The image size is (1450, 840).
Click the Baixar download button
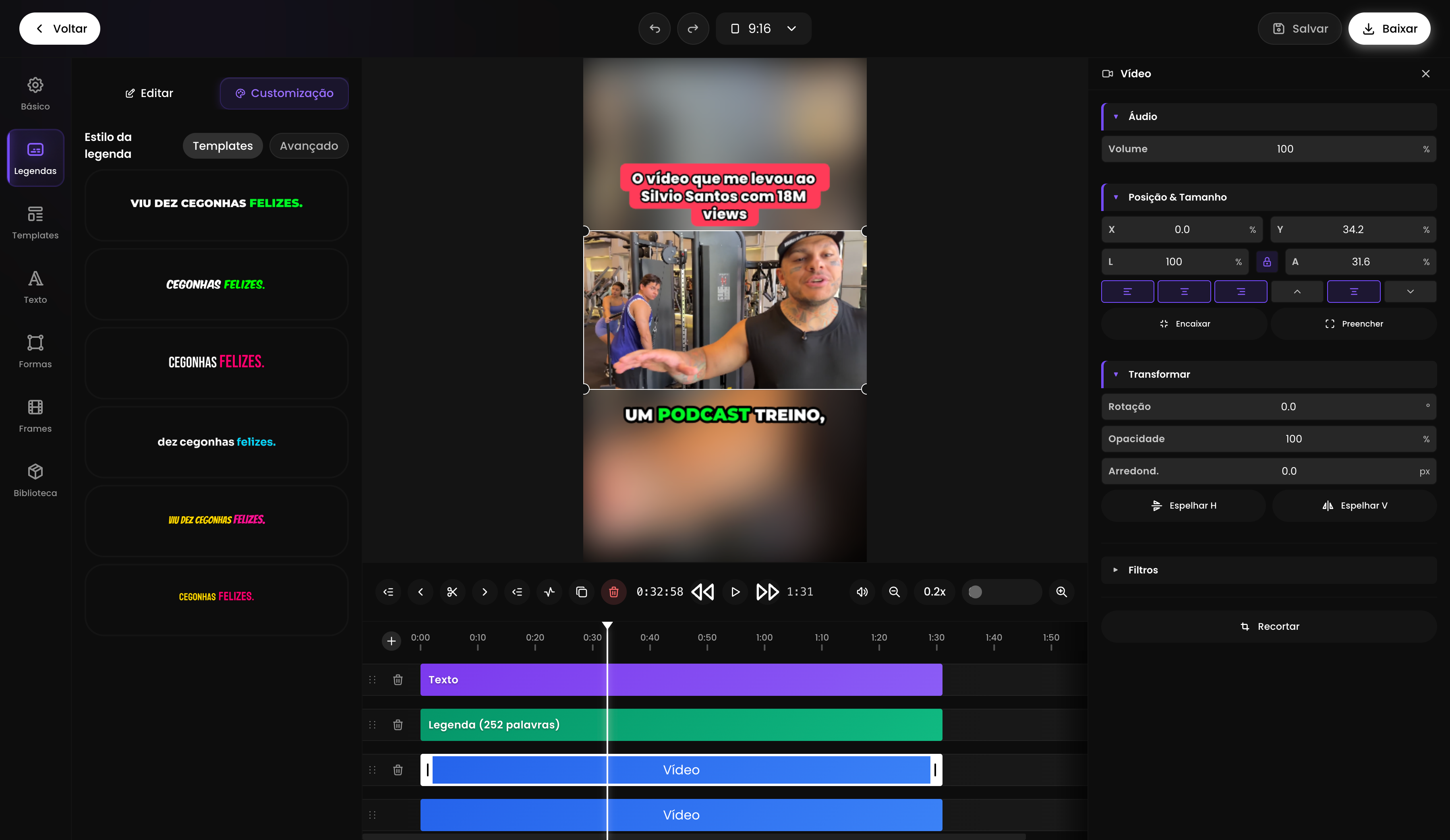[x=1389, y=29]
